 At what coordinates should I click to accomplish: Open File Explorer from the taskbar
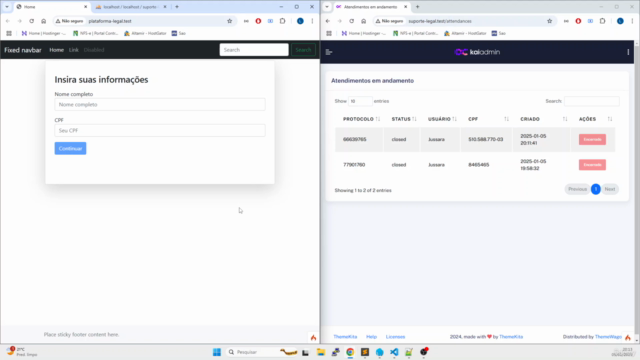click(x=321, y=352)
